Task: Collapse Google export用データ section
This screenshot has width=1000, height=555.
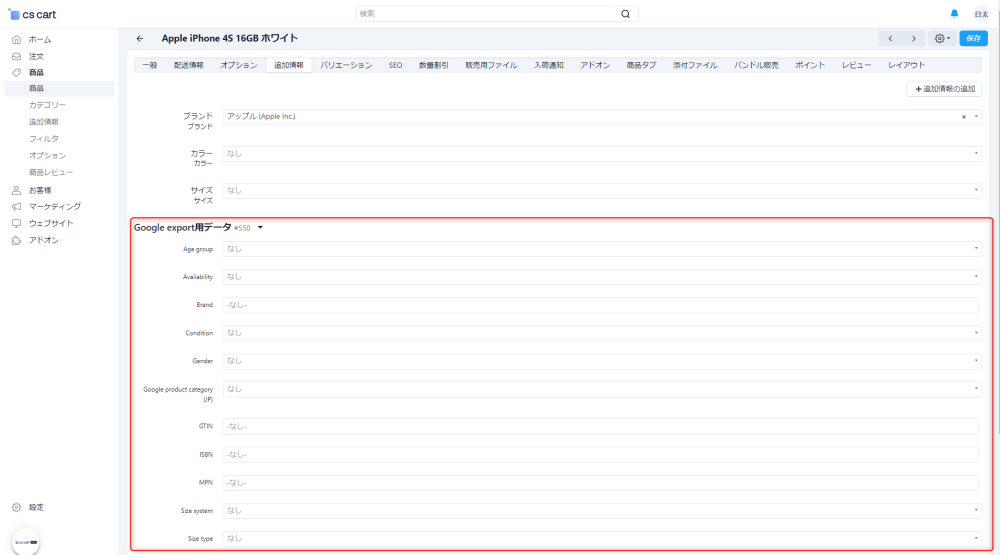Action: (260, 228)
